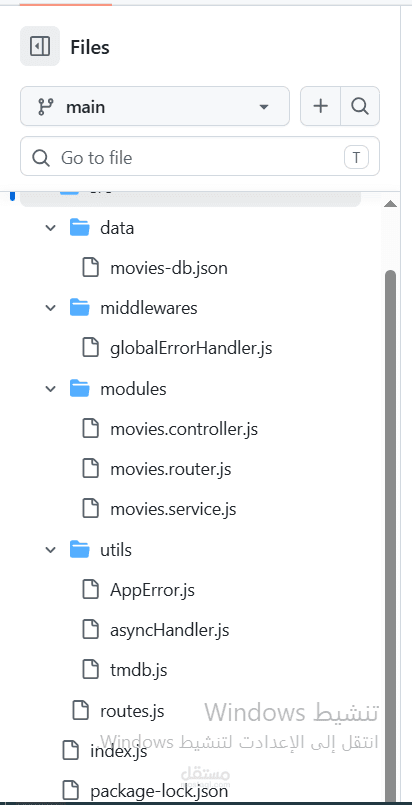Collapse the utils folder chevron
412x805 pixels.
click(x=50, y=550)
